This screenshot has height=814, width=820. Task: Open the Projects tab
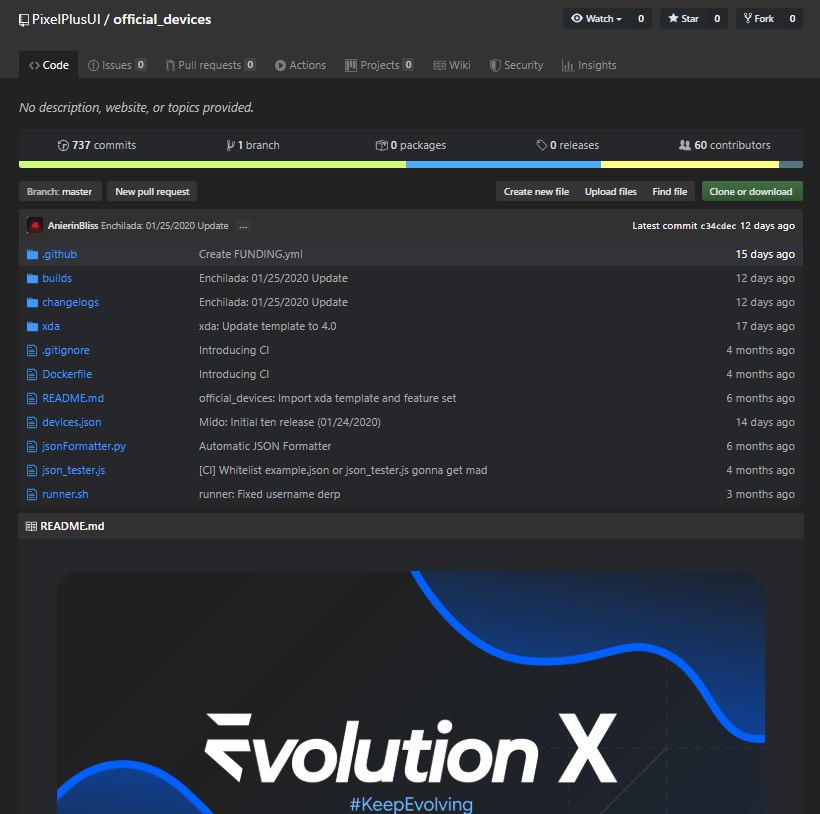(x=379, y=65)
